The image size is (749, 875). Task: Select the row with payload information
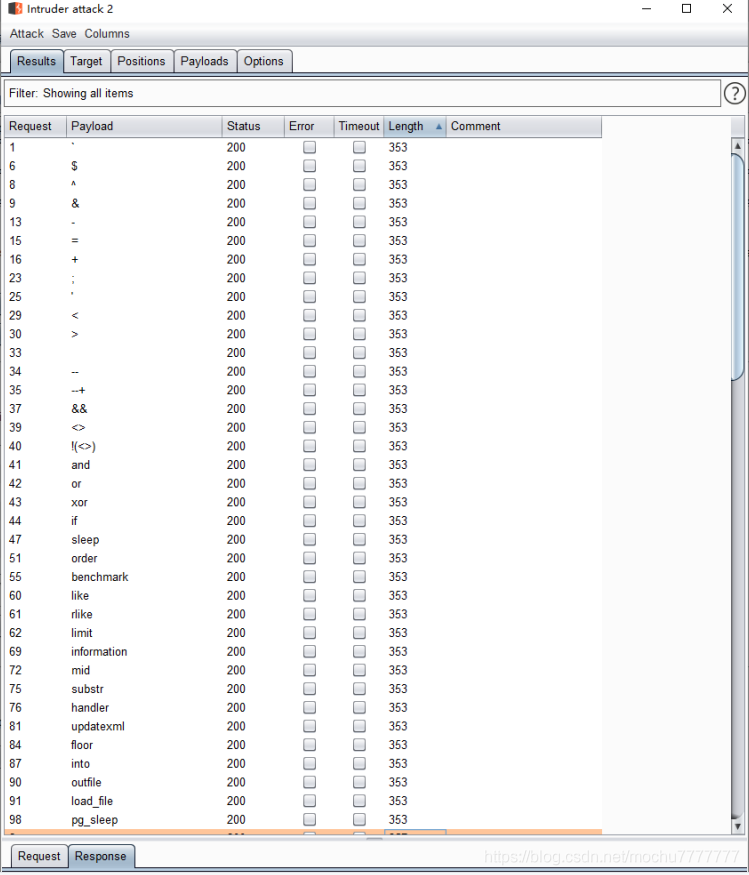(303, 652)
